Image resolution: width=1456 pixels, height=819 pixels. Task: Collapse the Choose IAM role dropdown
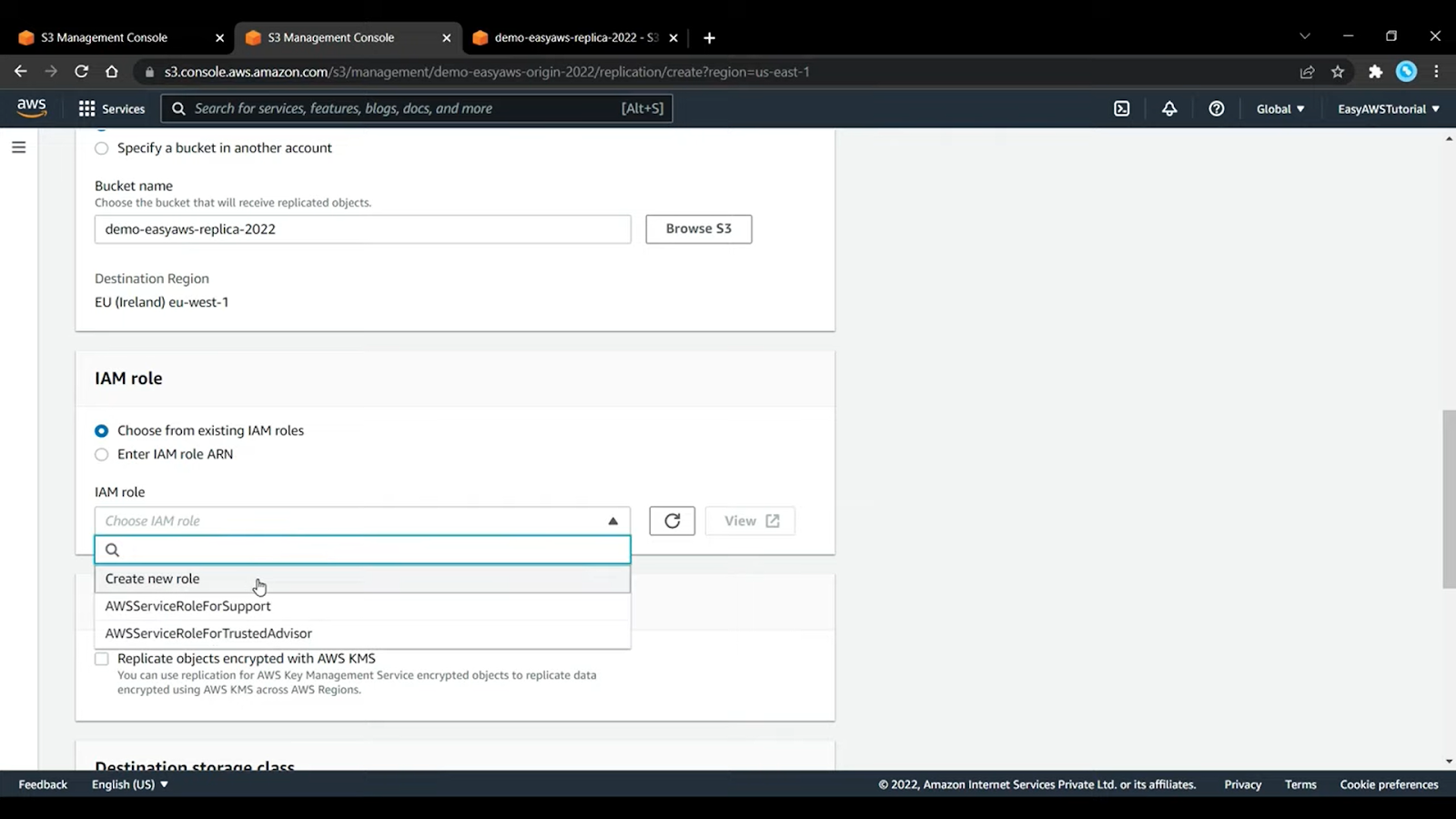point(362,521)
